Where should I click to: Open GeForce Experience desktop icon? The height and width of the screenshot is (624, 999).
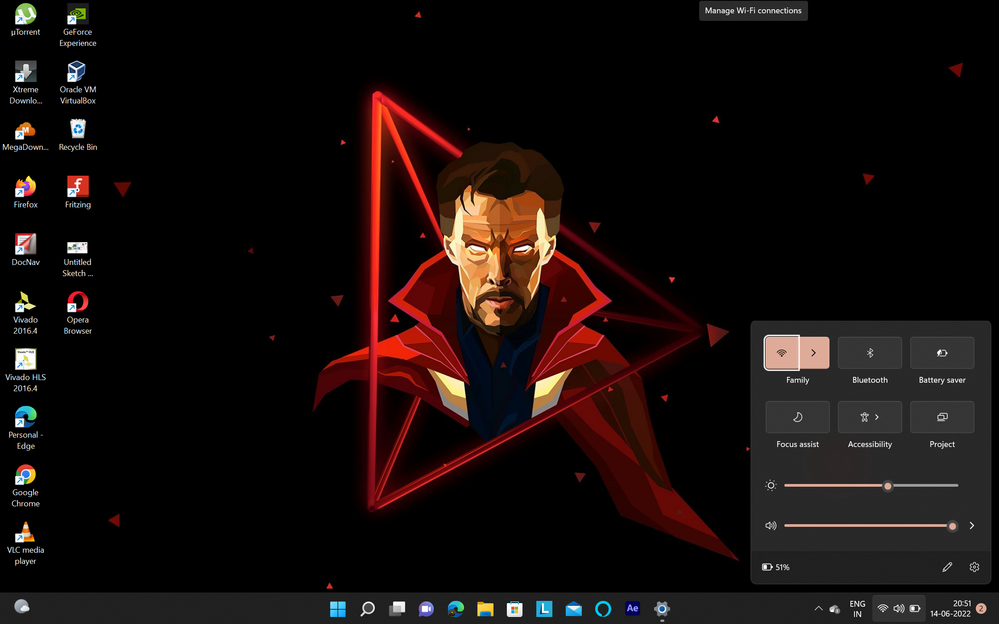pos(78,25)
